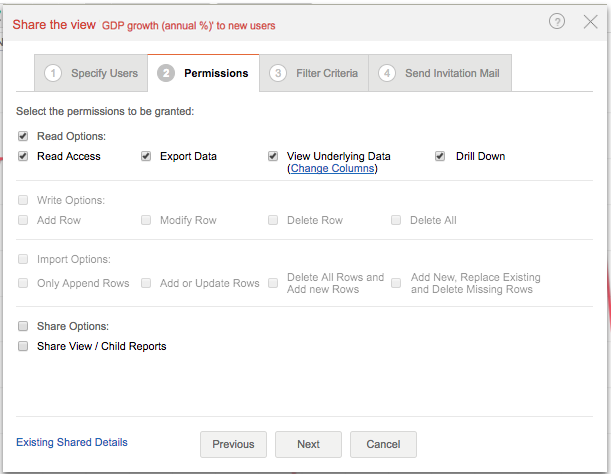Screen dimensions: 611x474
Task: Click the help question mark icon
Action: tap(557, 22)
